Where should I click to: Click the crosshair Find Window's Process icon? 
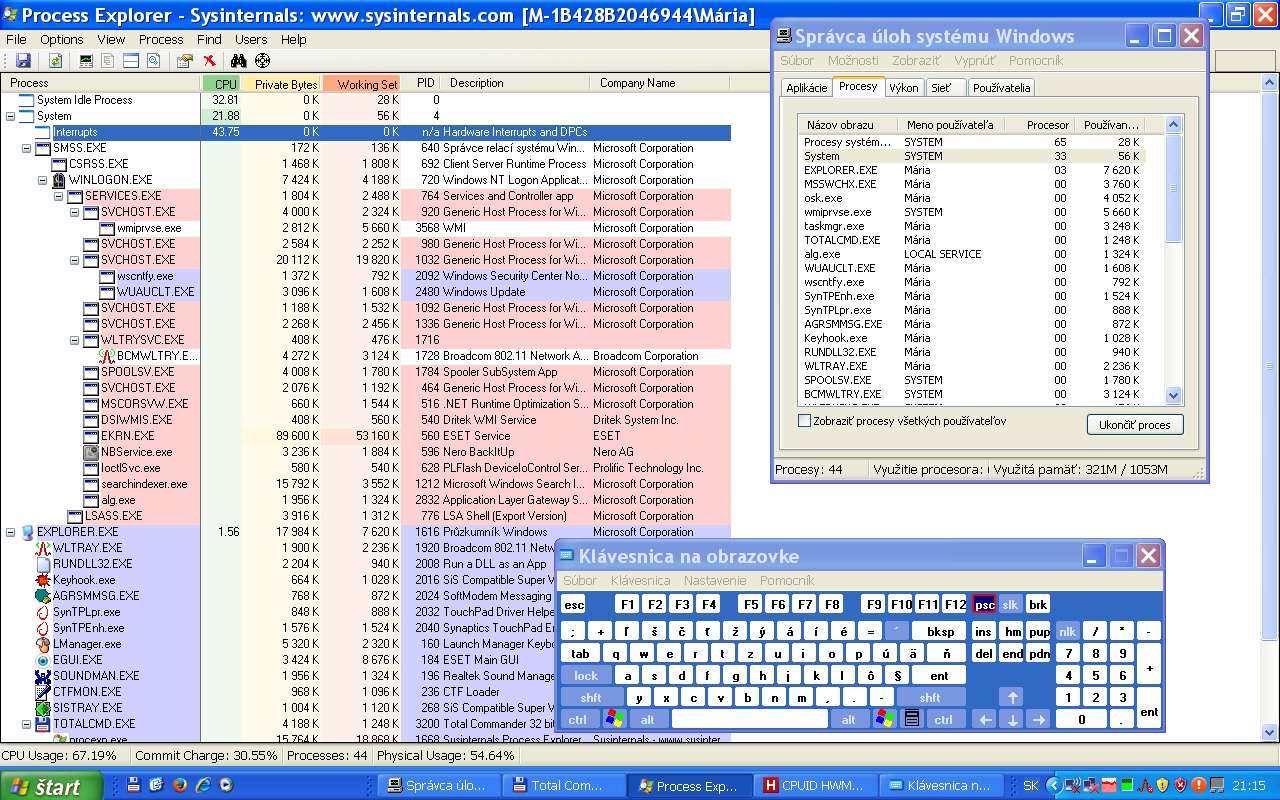263,61
